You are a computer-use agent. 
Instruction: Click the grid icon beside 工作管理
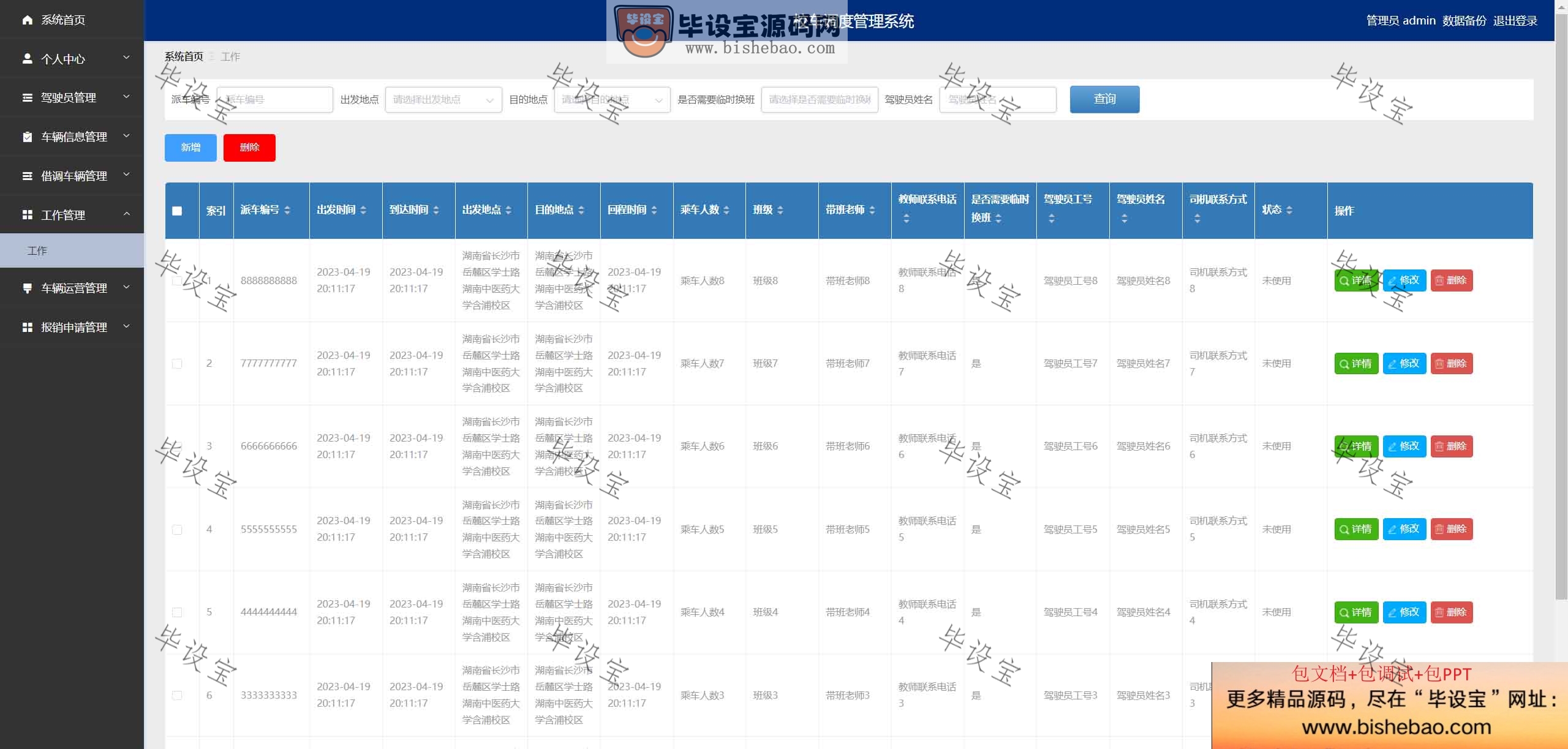[x=27, y=215]
